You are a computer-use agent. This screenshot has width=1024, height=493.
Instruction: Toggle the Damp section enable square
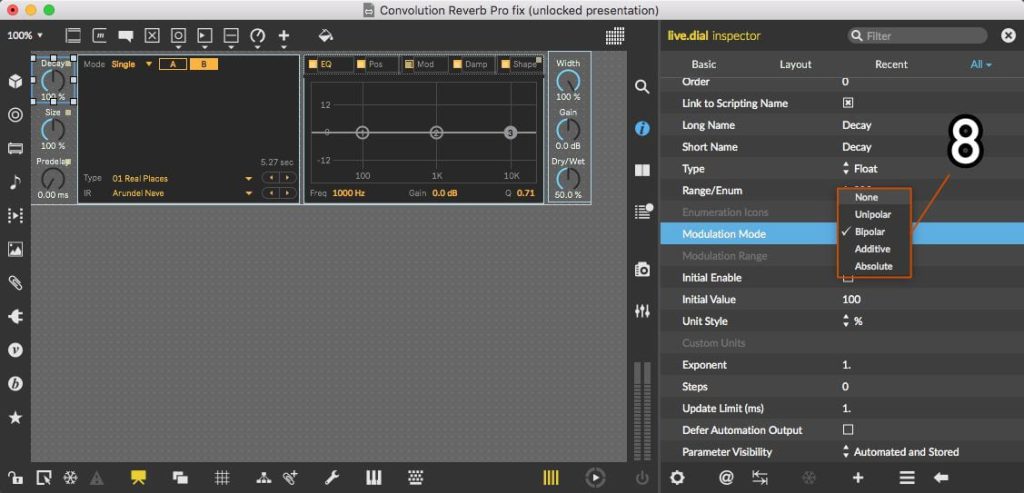coord(458,64)
